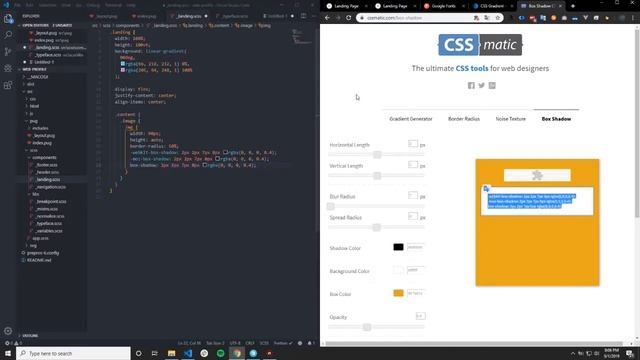Image resolution: width=640 pixels, height=360 pixels.
Task: Select the Box Shadow tab on CSSmatic
Action: point(556,119)
